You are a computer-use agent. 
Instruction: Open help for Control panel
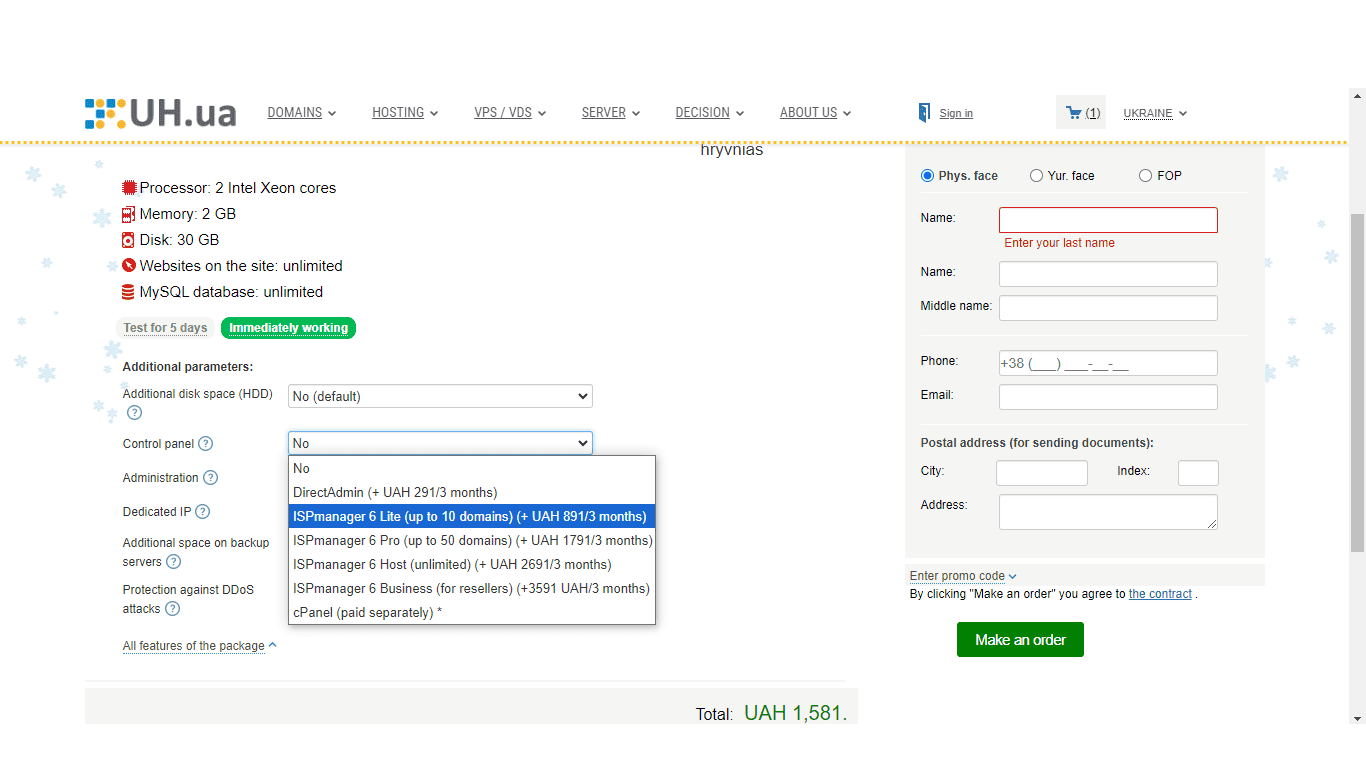coord(205,444)
